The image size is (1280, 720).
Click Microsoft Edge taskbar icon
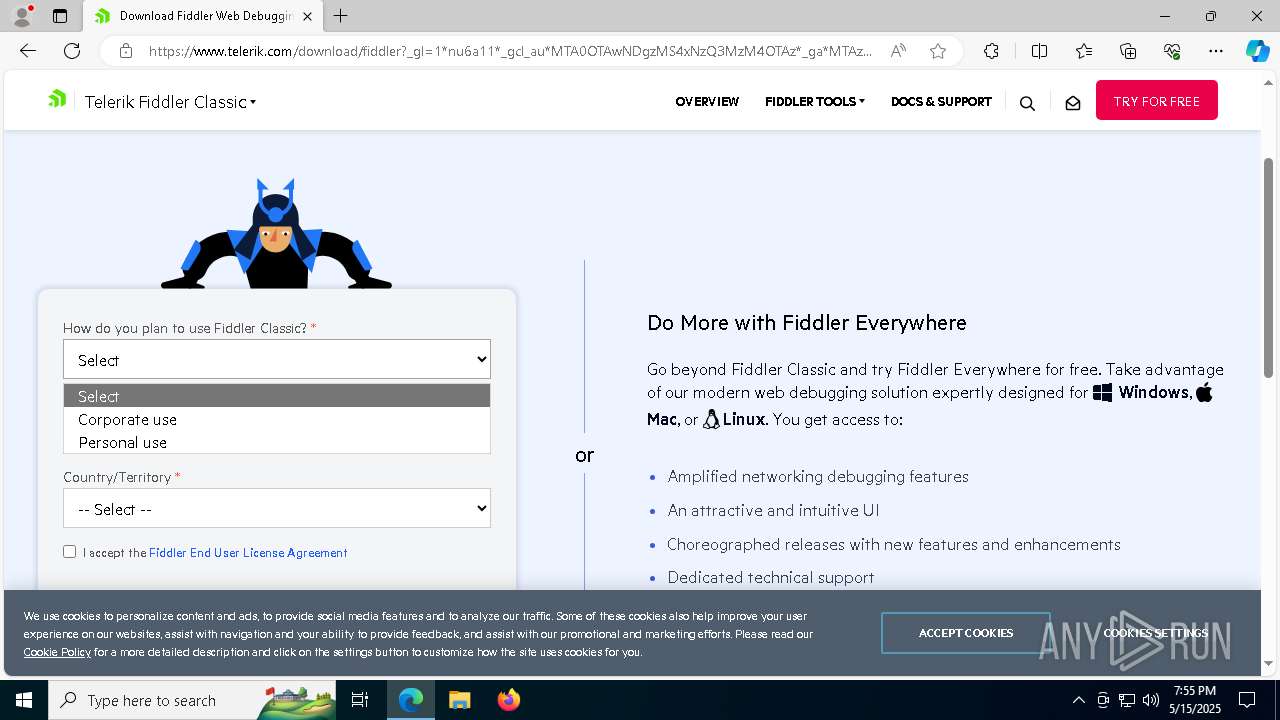click(411, 700)
